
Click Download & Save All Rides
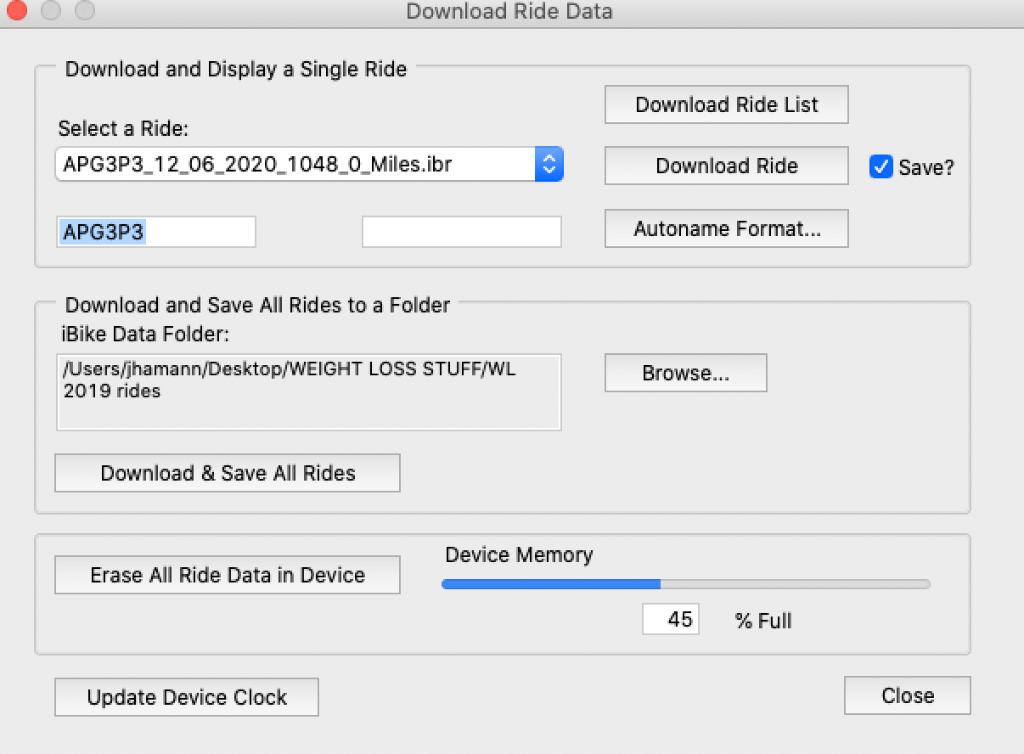coord(227,473)
